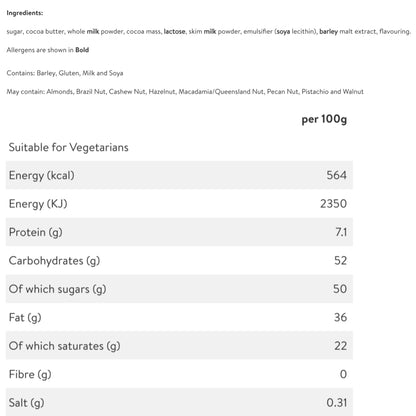Click the bold soya allergen word

283,31
